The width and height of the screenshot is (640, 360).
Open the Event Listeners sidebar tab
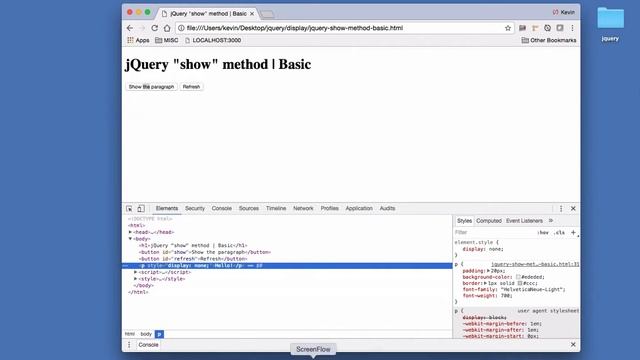pos(524,221)
